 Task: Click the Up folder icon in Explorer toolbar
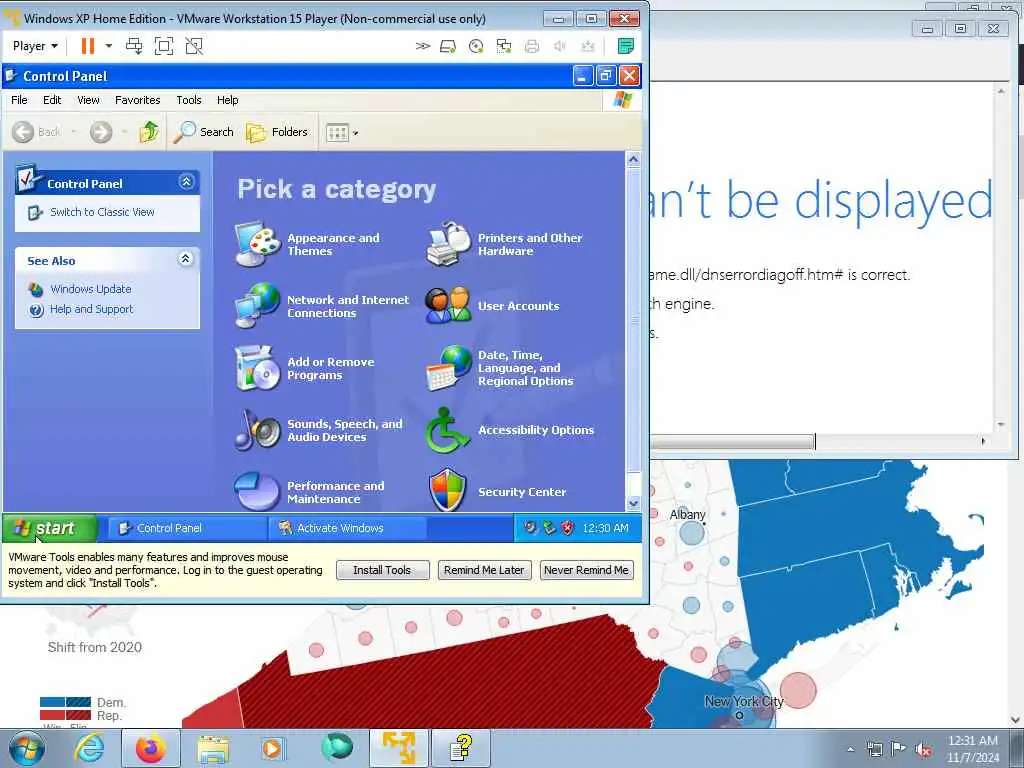pyautogui.click(x=149, y=132)
